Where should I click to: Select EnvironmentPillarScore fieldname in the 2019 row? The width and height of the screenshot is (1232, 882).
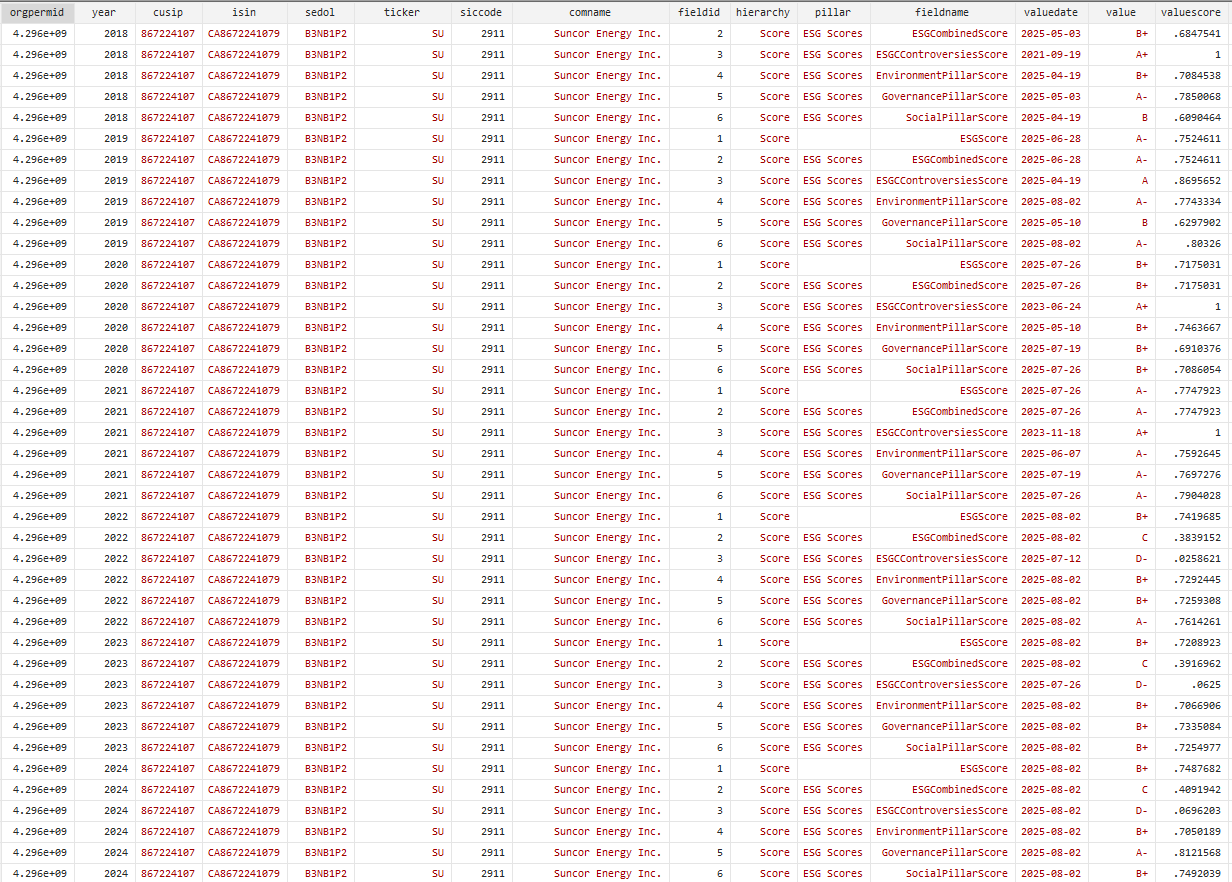coord(942,202)
